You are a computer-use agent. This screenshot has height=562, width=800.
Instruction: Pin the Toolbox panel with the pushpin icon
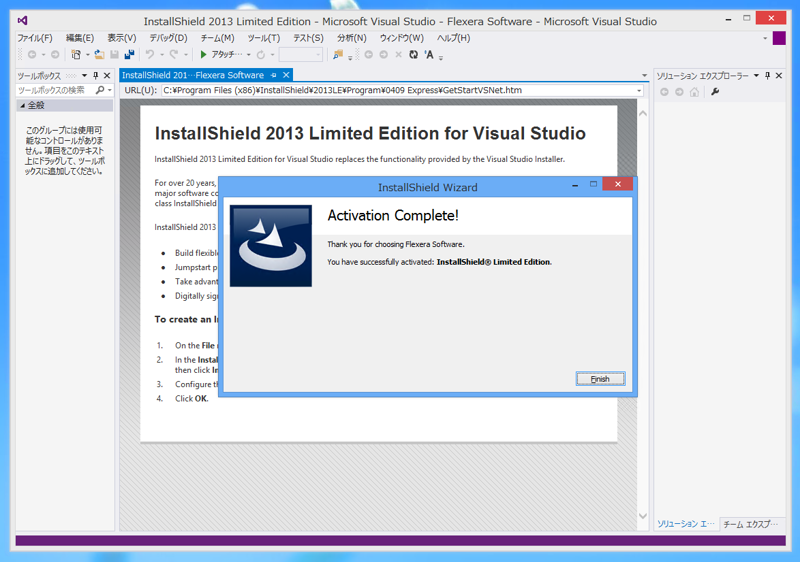coord(95,75)
